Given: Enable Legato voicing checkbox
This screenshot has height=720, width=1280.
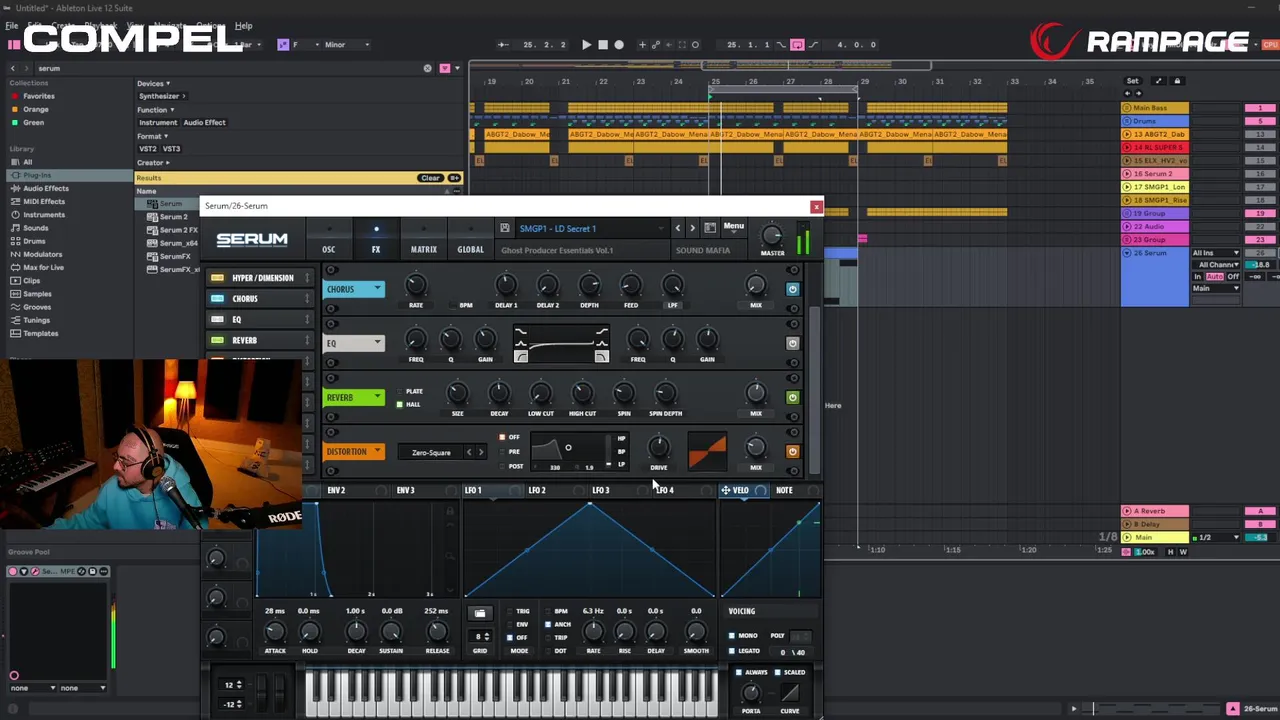Looking at the screenshot, I should 732,651.
